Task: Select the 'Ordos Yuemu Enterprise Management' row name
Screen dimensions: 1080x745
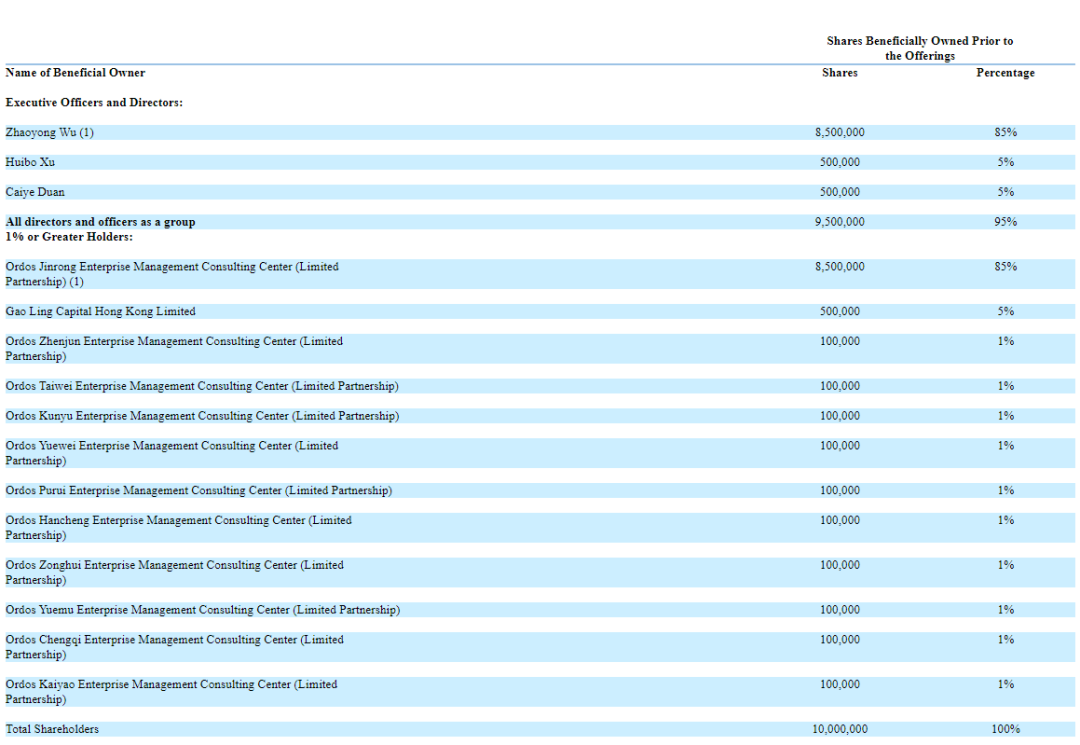Action: coord(202,610)
